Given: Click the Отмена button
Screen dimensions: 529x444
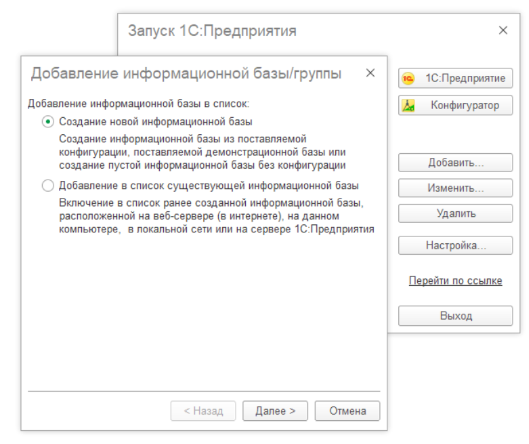Looking at the screenshot, I should click(x=347, y=411).
